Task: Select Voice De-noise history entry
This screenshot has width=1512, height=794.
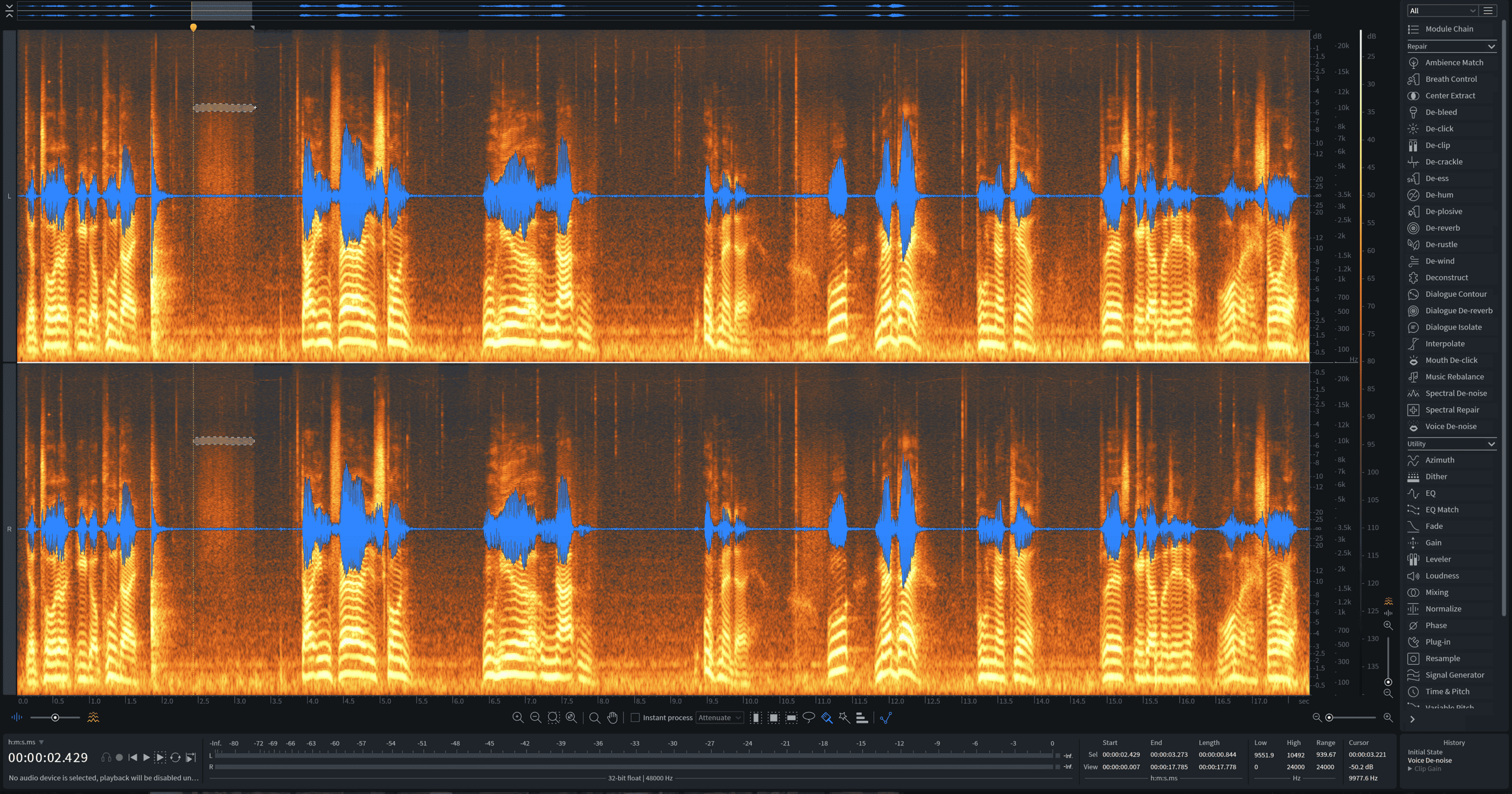Action: coord(1429,761)
